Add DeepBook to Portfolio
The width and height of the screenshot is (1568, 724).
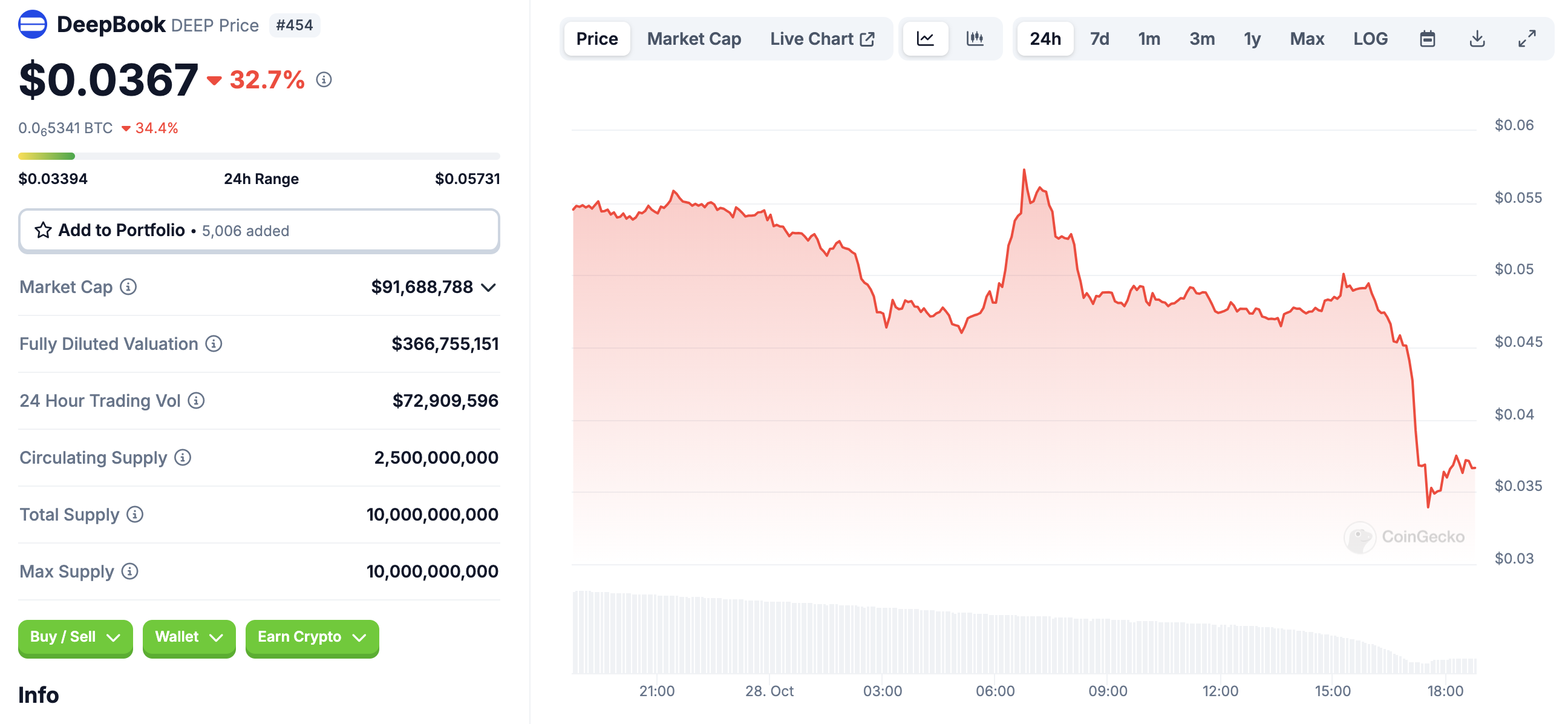click(x=260, y=231)
